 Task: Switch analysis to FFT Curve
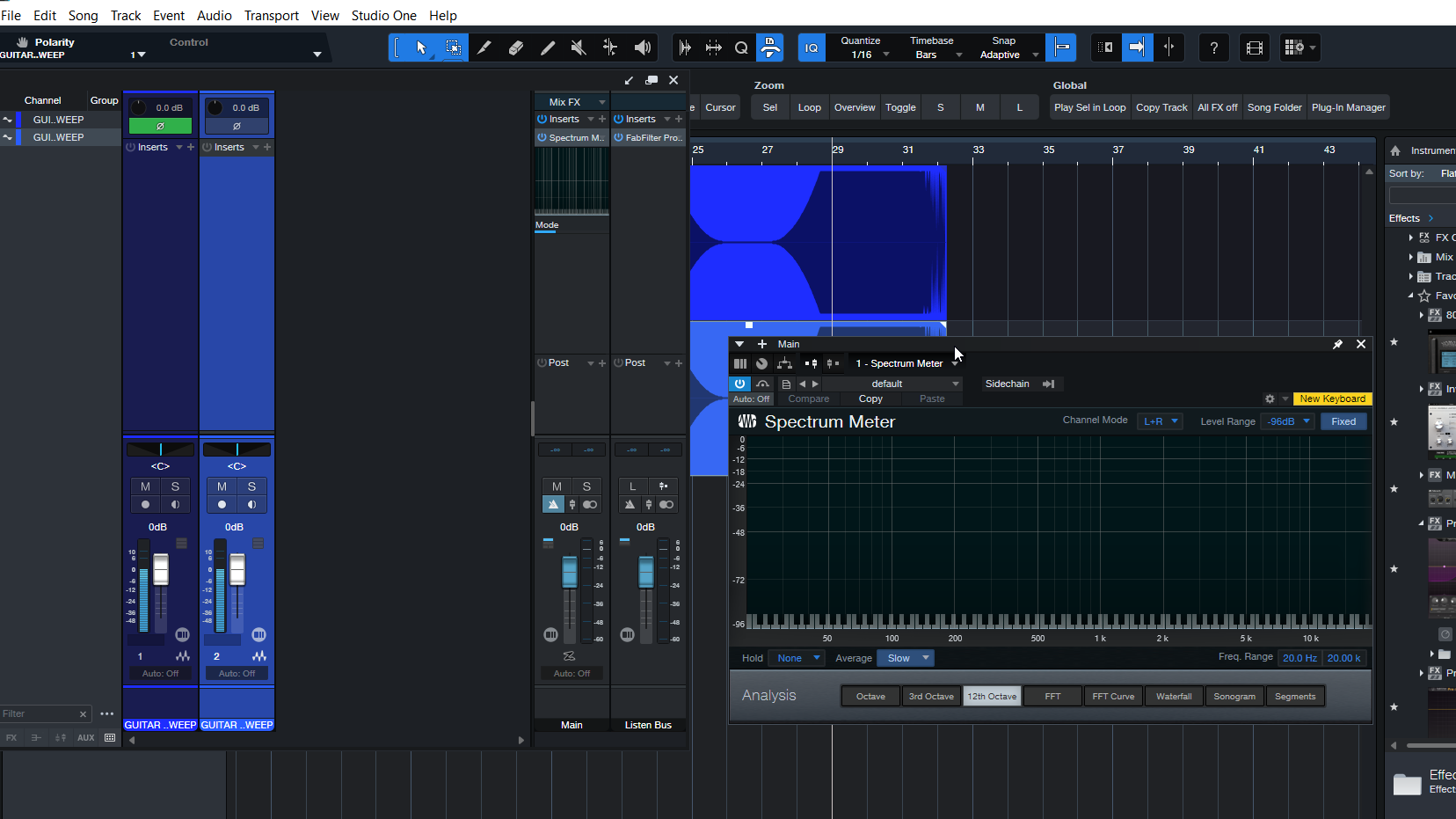coord(1112,696)
